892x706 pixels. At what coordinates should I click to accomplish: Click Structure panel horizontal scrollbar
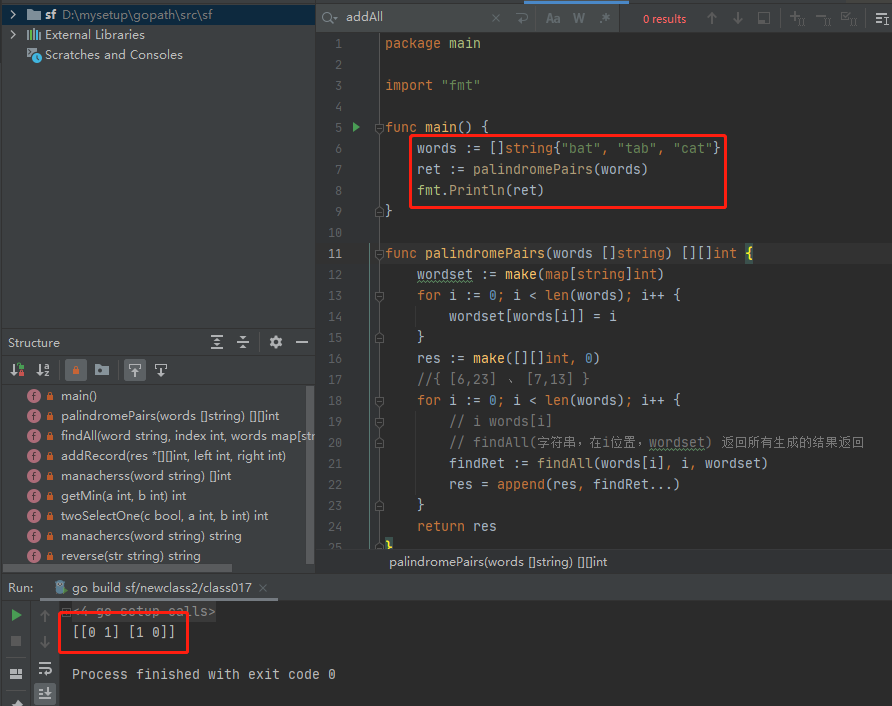(117, 568)
